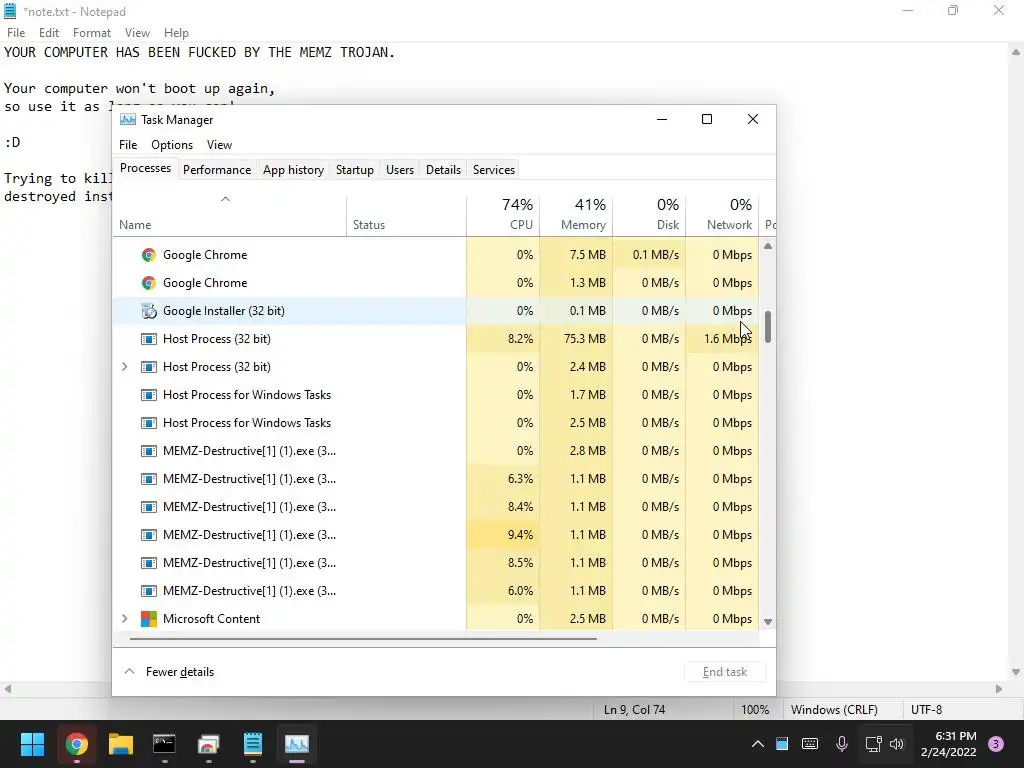Open File Explorer from the taskbar
Viewport: 1024px width, 768px height.
tap(121, 744)
